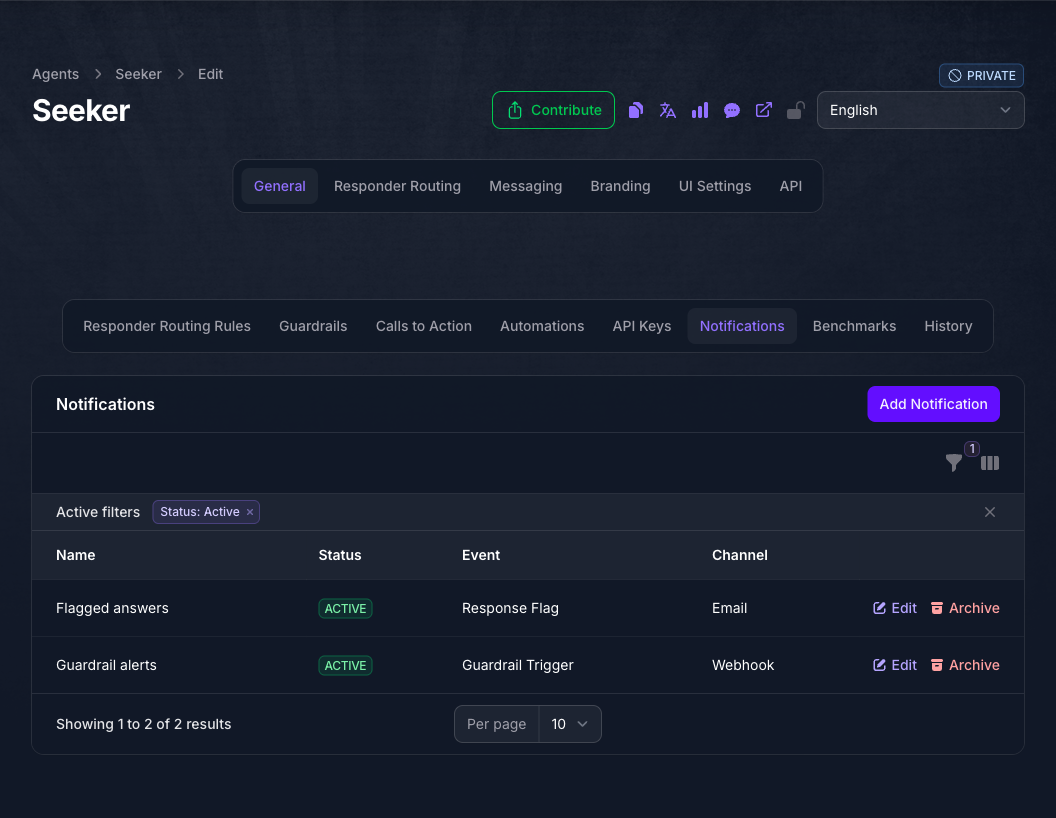
Task: Edit the Flagged answers notification
Action: point(895,609)
